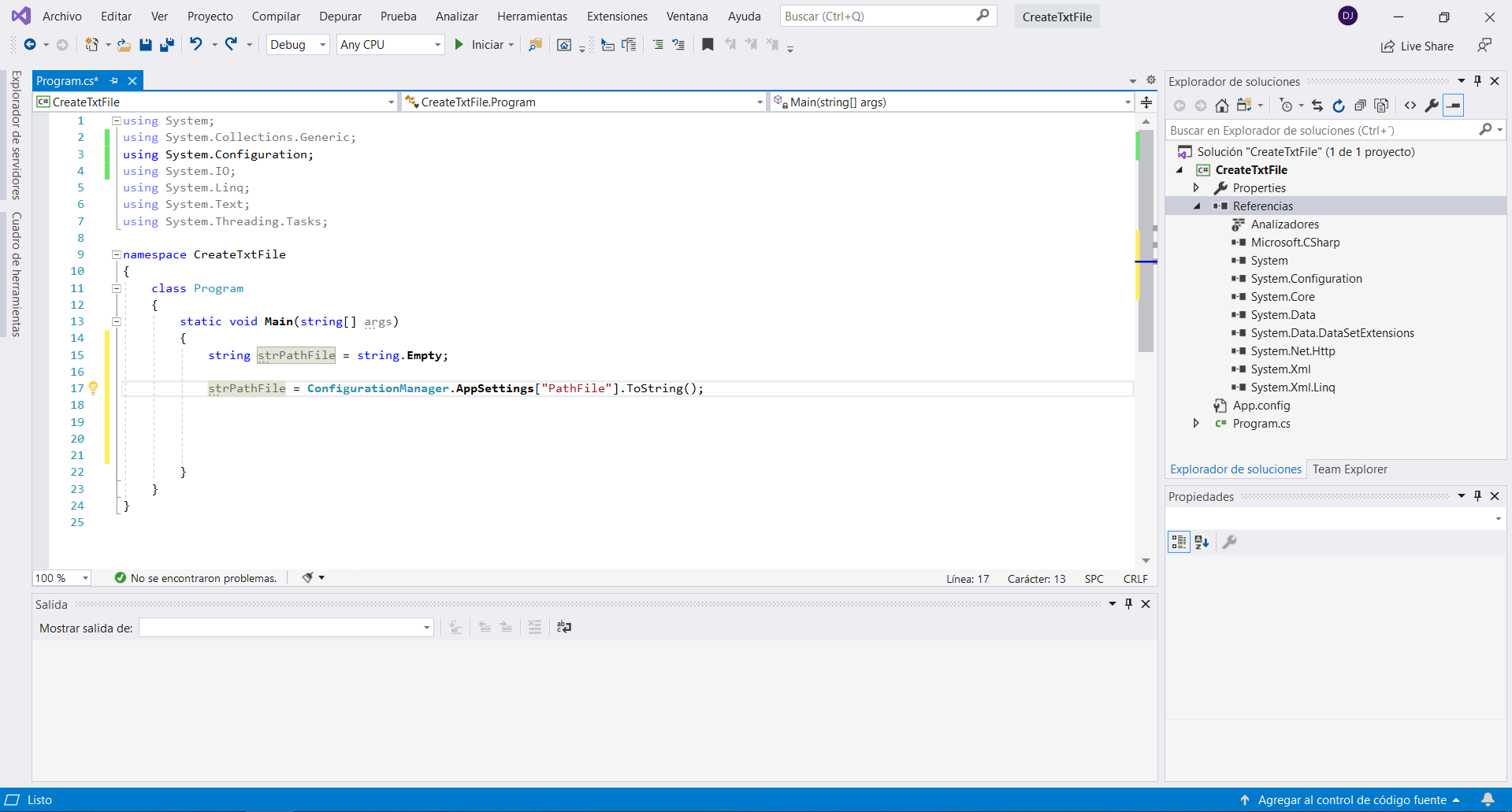Toggle word wrap in the Salida panel
This screenshot has height=812, width=1512.
pos(563,627)
